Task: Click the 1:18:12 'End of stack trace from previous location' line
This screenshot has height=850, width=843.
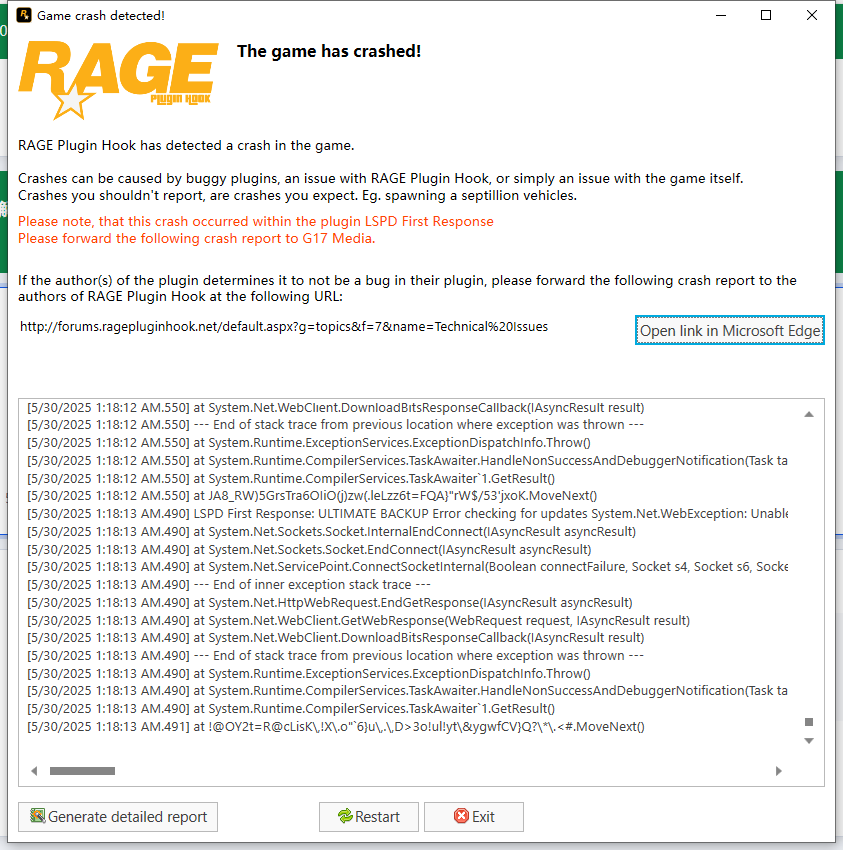Action: [x=336, y=424]
